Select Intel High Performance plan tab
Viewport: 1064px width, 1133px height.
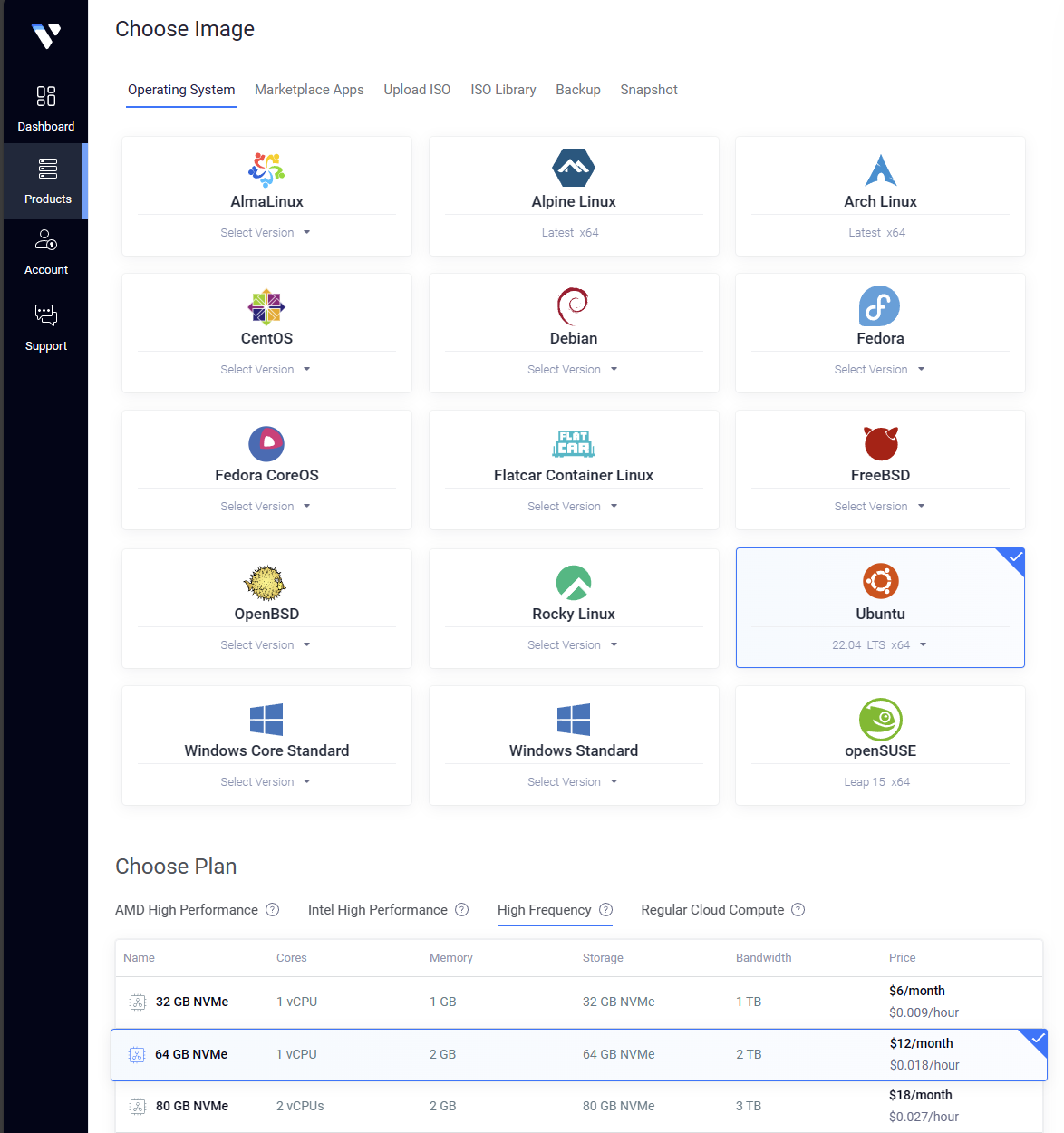(x=378, y=910)
